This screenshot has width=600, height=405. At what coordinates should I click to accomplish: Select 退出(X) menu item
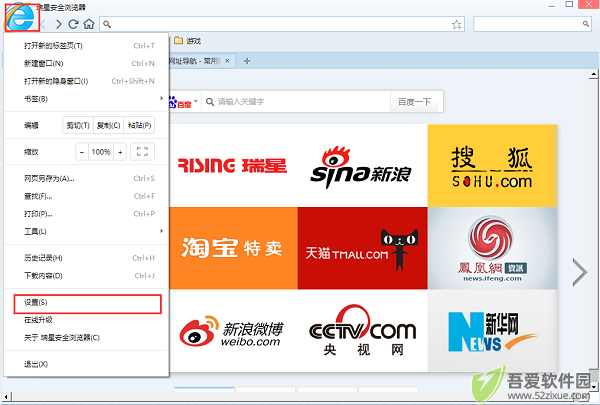86,364
